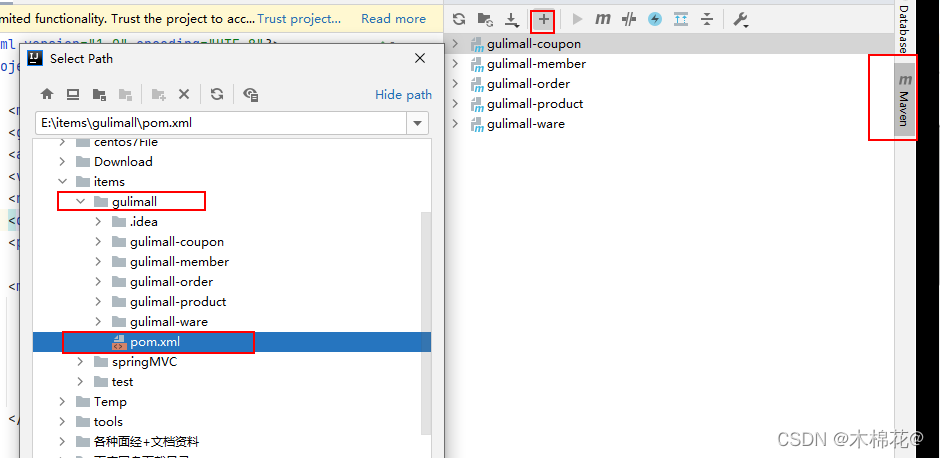Go to Desktop directory icon
This screenshot has height=458, width=940.
[x=73, y=94]
